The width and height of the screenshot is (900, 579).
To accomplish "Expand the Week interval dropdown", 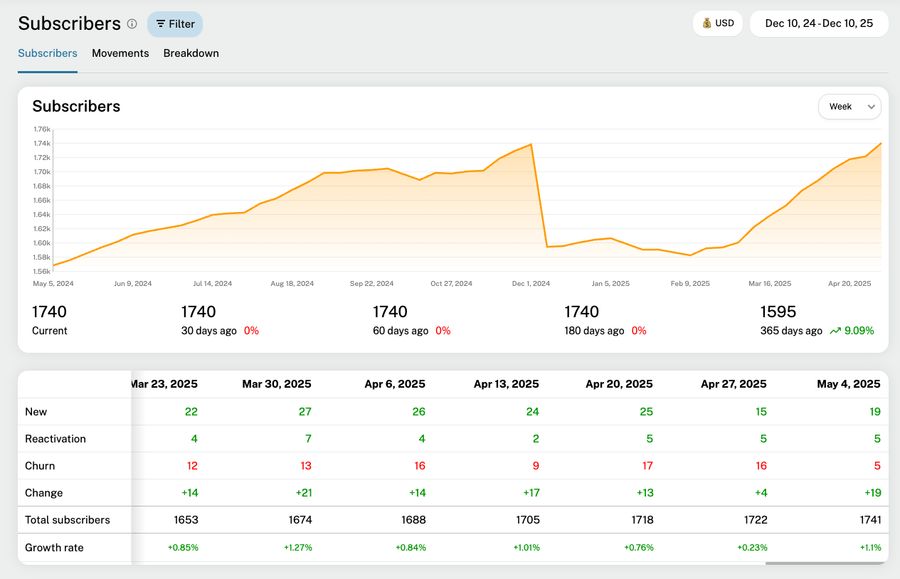I will 849,106.
